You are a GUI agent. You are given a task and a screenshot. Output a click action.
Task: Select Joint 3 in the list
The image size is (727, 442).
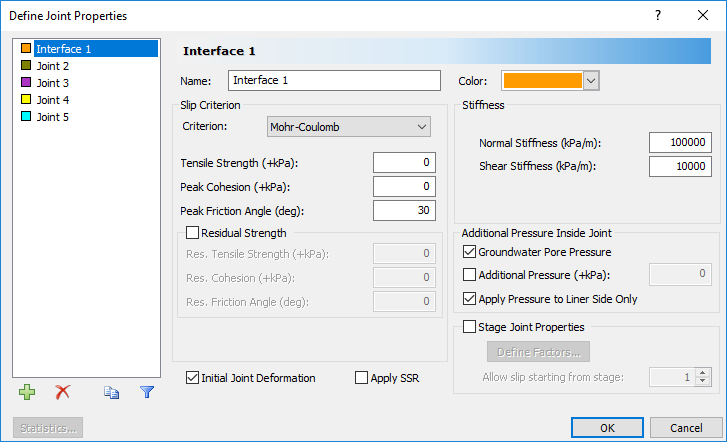tap(52, 83)
